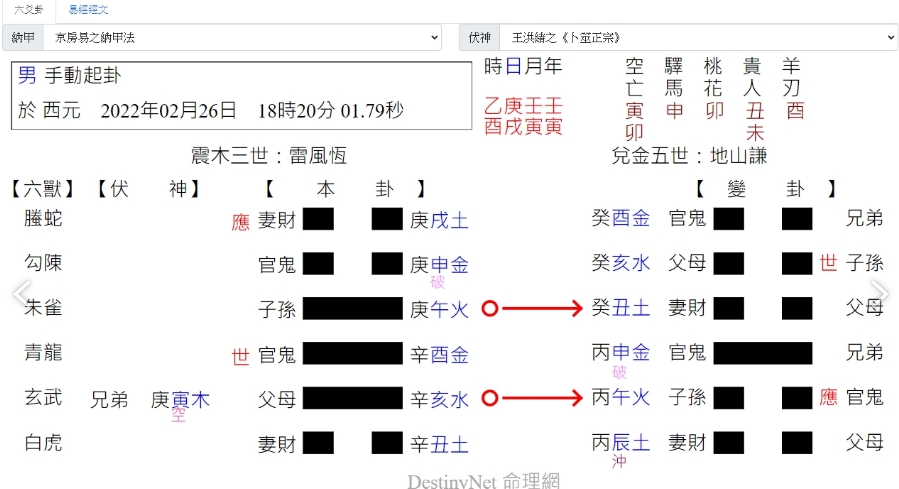Switch to the 六爻卦 tab
Viewport: 899px width, 489px height.
pyautogui.click(x=27, y=9)
